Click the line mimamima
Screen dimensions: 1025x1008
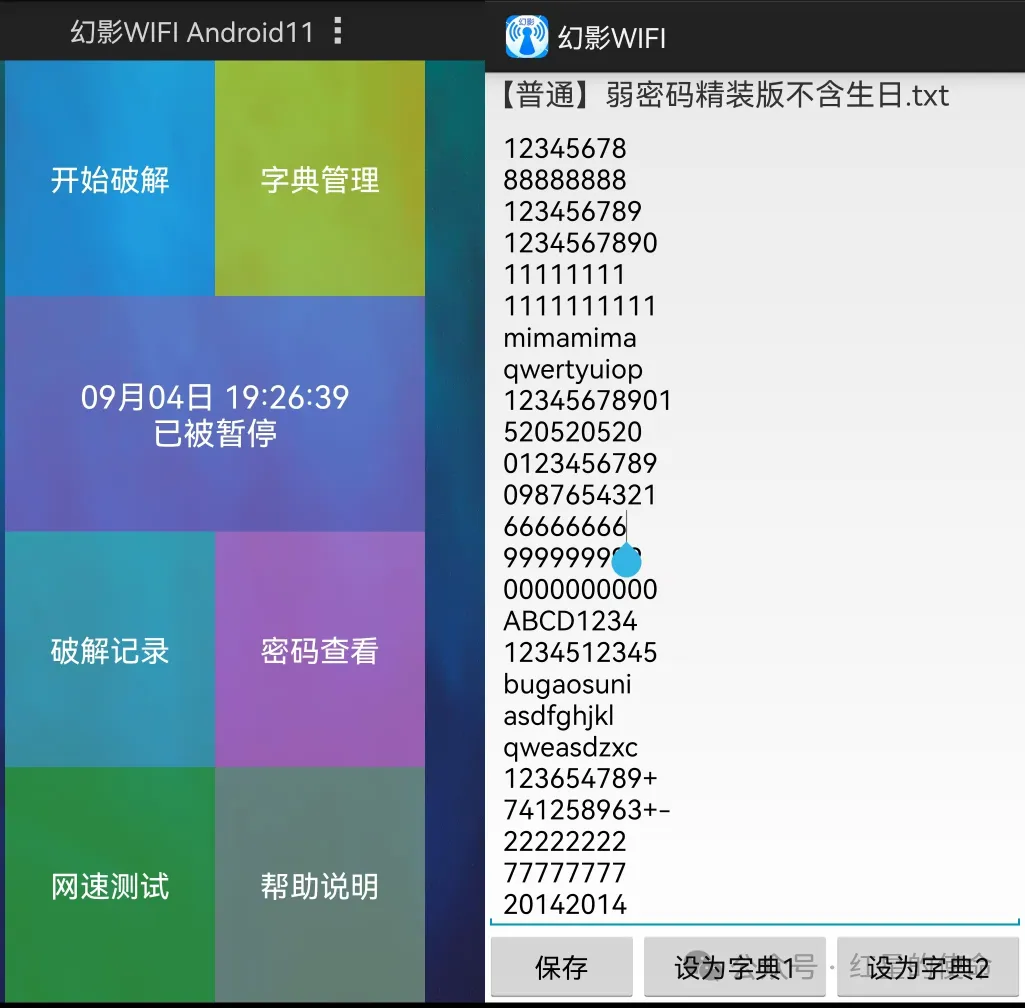(x=570, y=337)
